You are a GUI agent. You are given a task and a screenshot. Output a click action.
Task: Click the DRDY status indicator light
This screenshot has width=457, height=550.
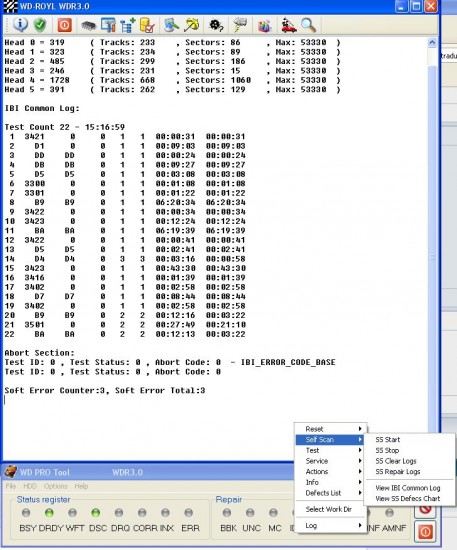[x=49, y=513]
